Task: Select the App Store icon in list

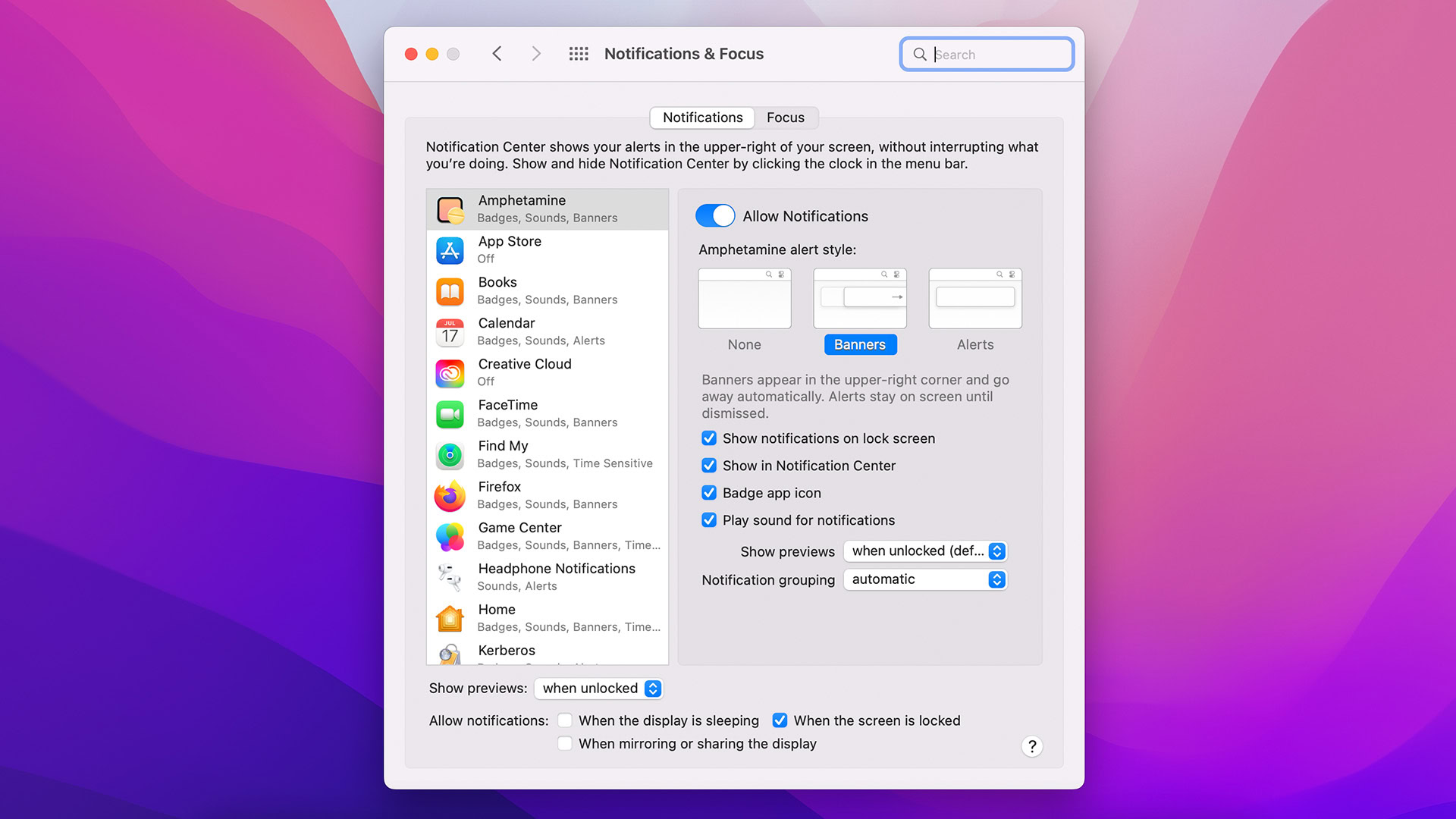Action: coord(450,250)
